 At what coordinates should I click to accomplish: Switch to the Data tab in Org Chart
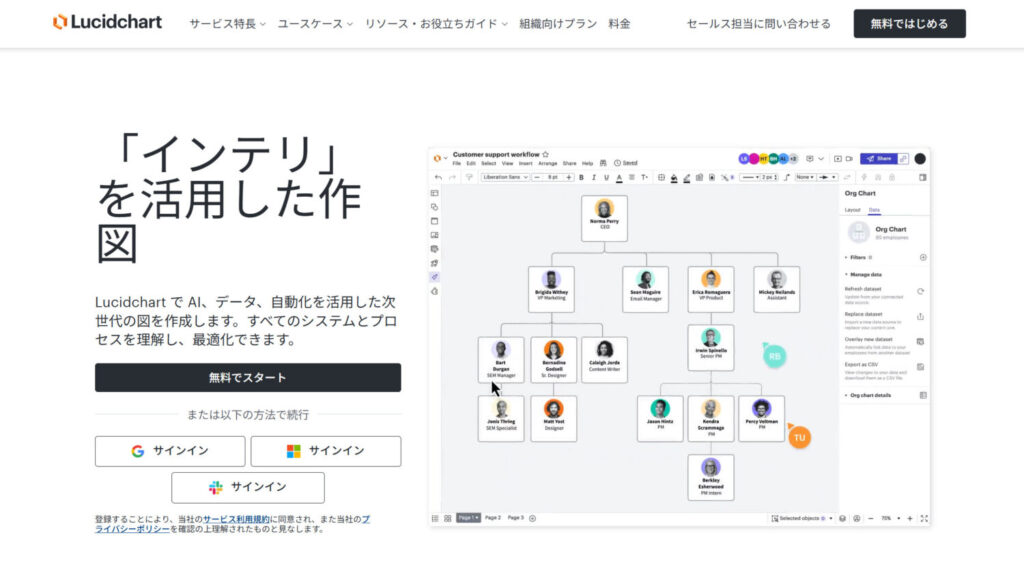click(x=874, y=210)
